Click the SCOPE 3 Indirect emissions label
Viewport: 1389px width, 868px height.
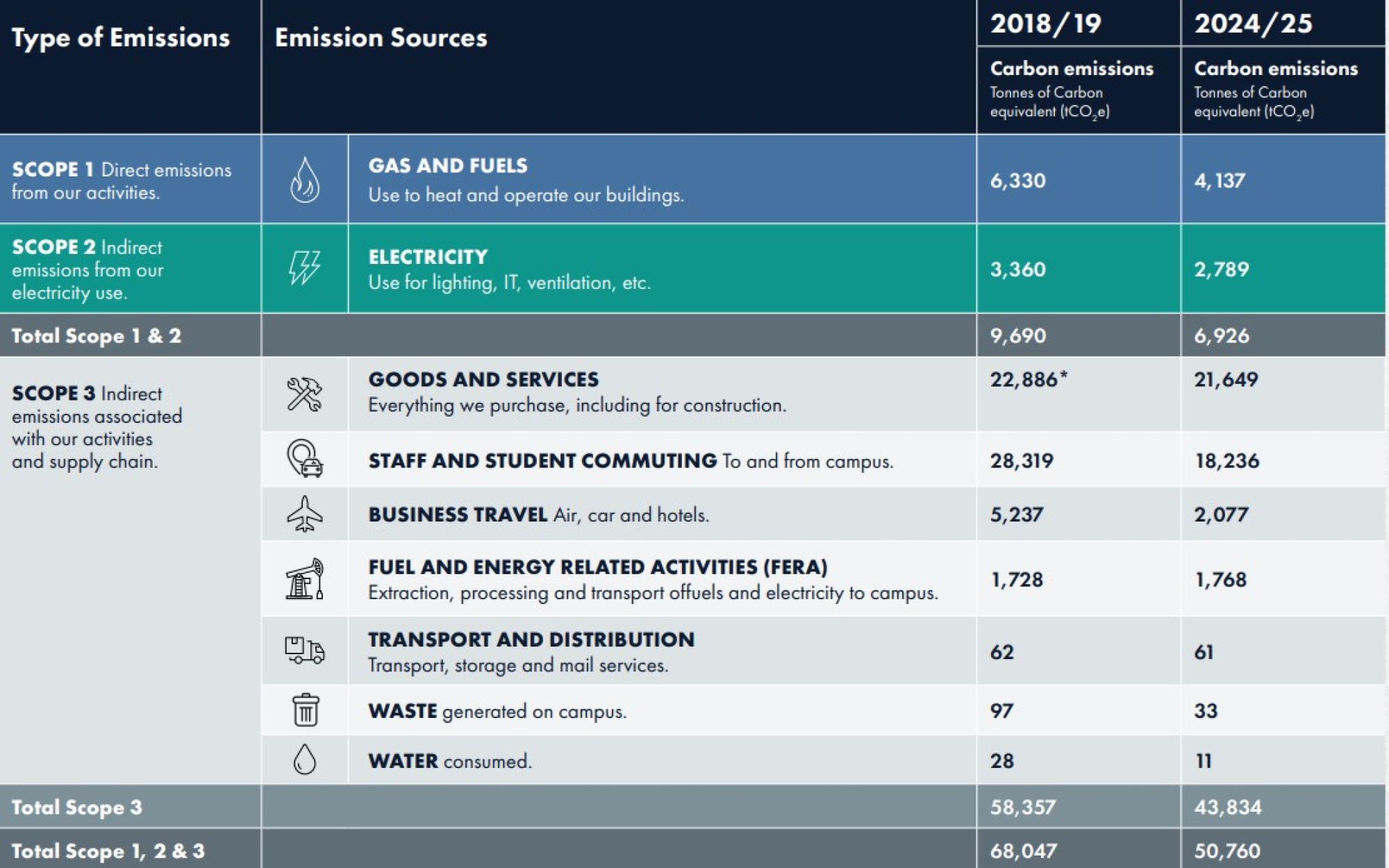tap(97, 427)
